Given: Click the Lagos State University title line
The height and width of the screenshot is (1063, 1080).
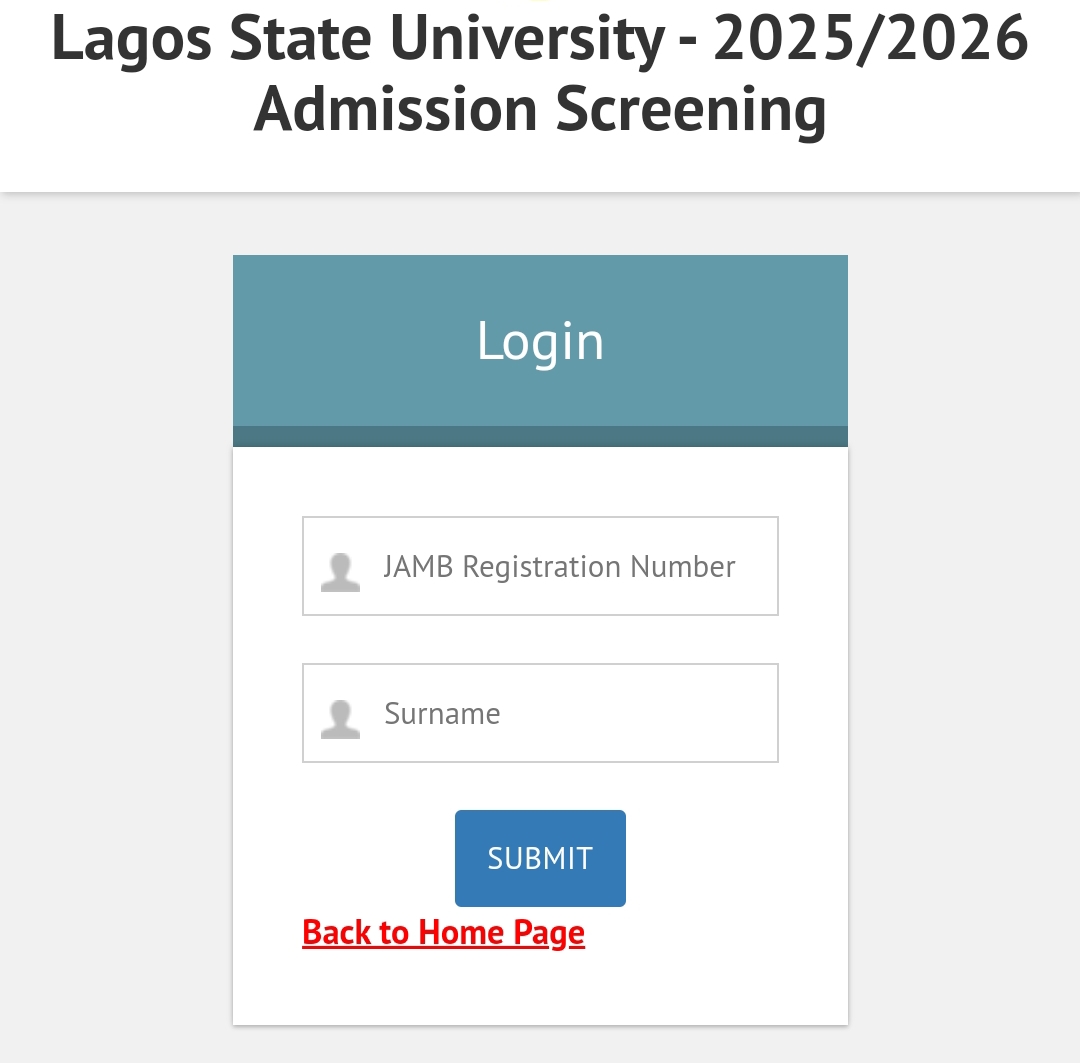Looking at the screenshot, I should [x=540, y=40].
